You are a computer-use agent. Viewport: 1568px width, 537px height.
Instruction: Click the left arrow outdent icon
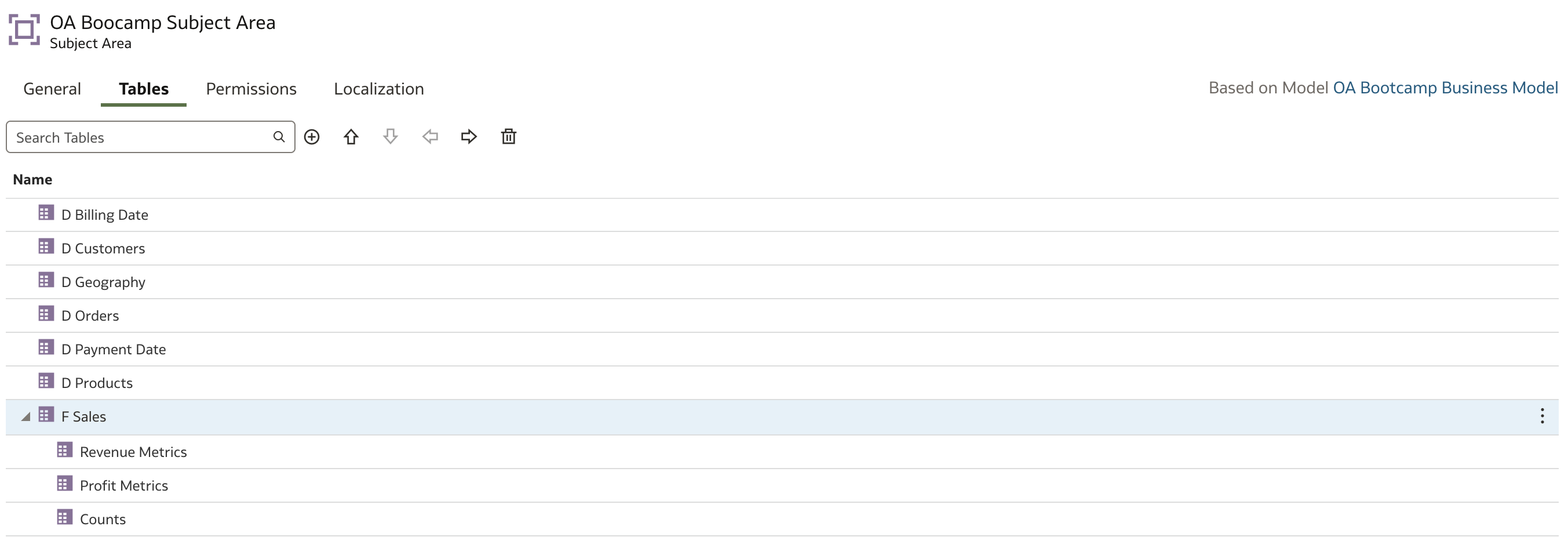coord(431,137)
